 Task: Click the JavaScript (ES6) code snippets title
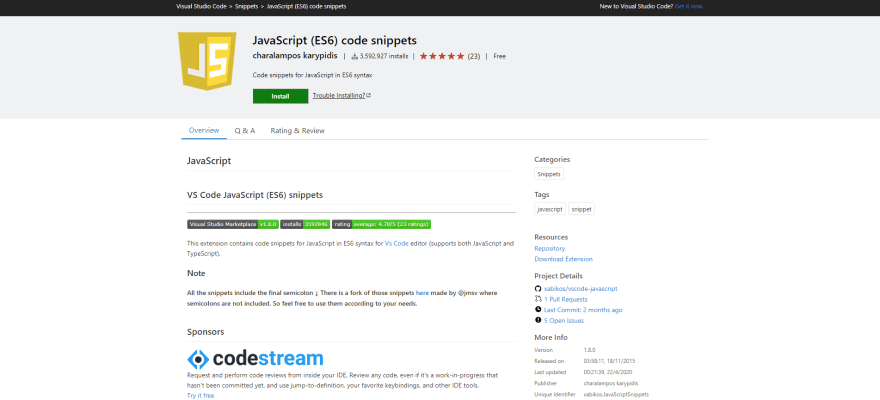click(335, 40)
